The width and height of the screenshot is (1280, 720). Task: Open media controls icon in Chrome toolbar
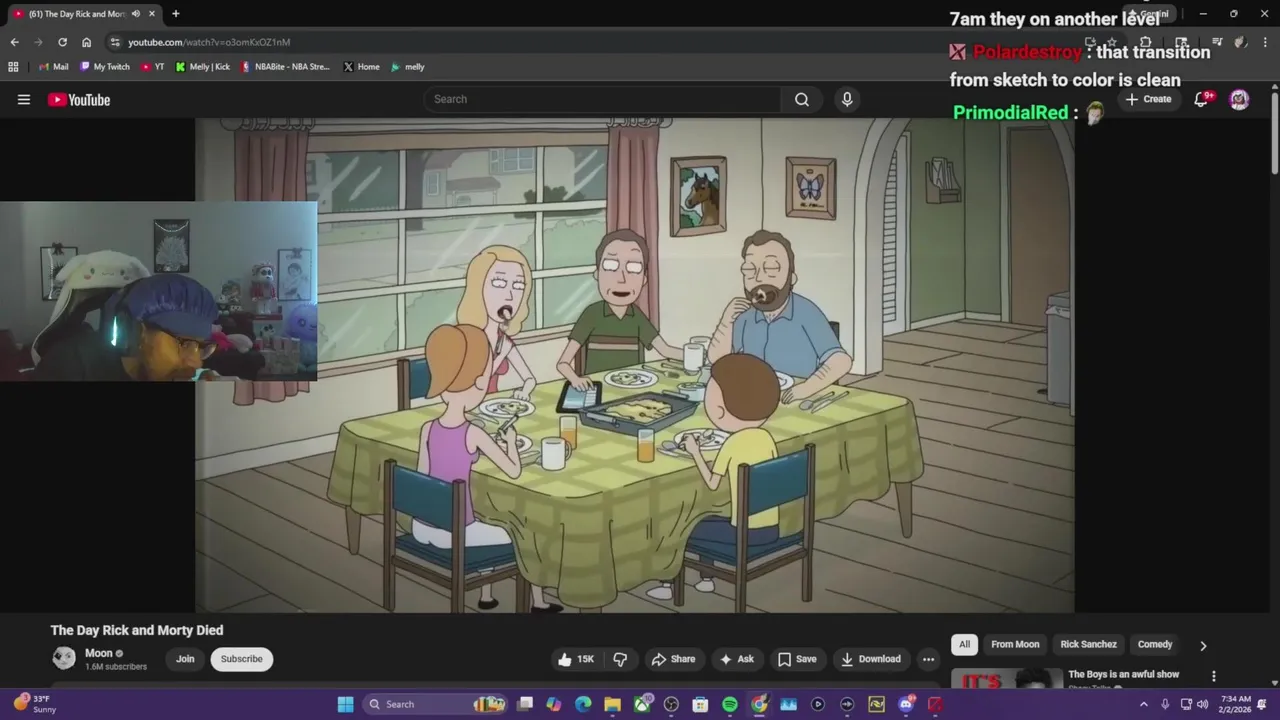pyautogui.click(x=1217, y=42)
